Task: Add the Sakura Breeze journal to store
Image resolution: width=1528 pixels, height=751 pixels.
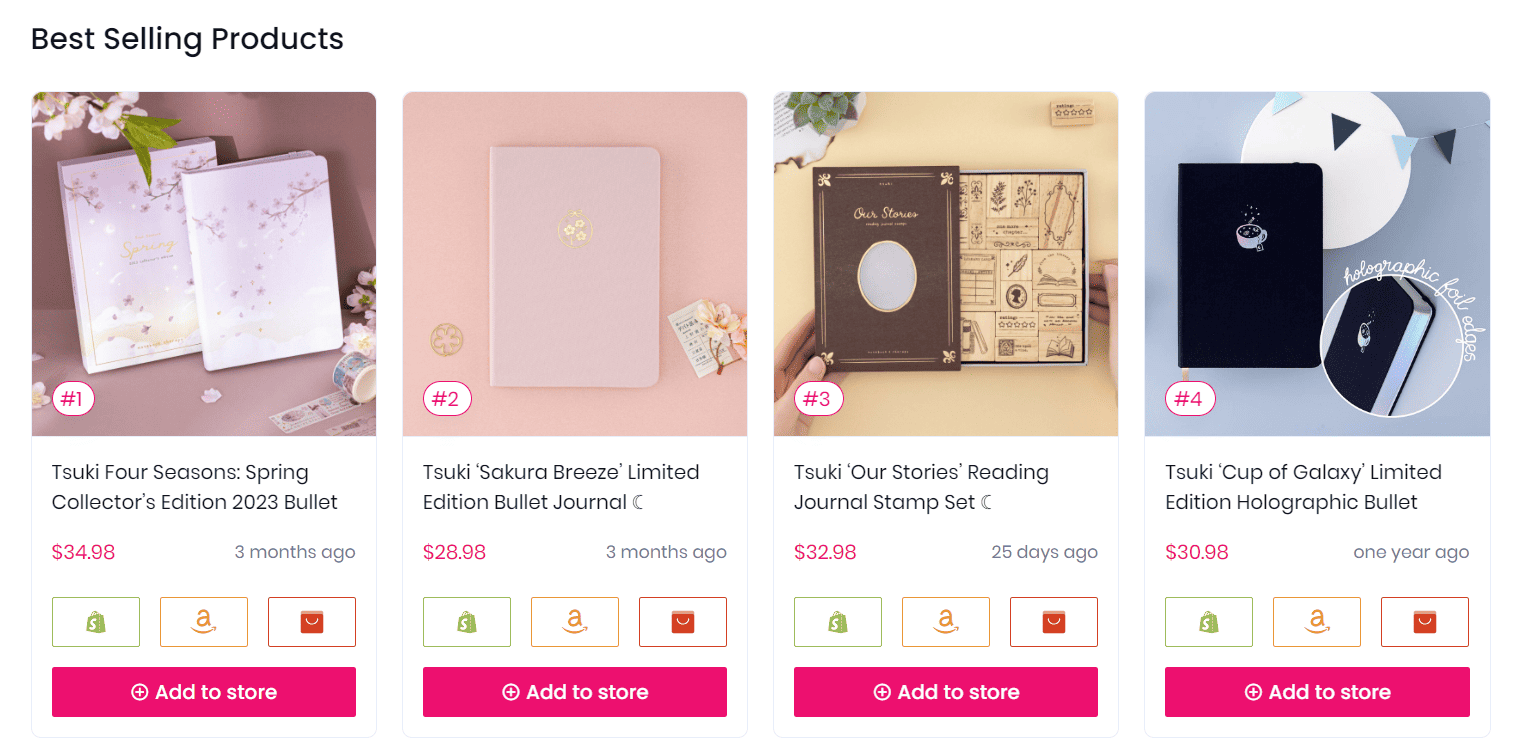Action: pos(574,691)
